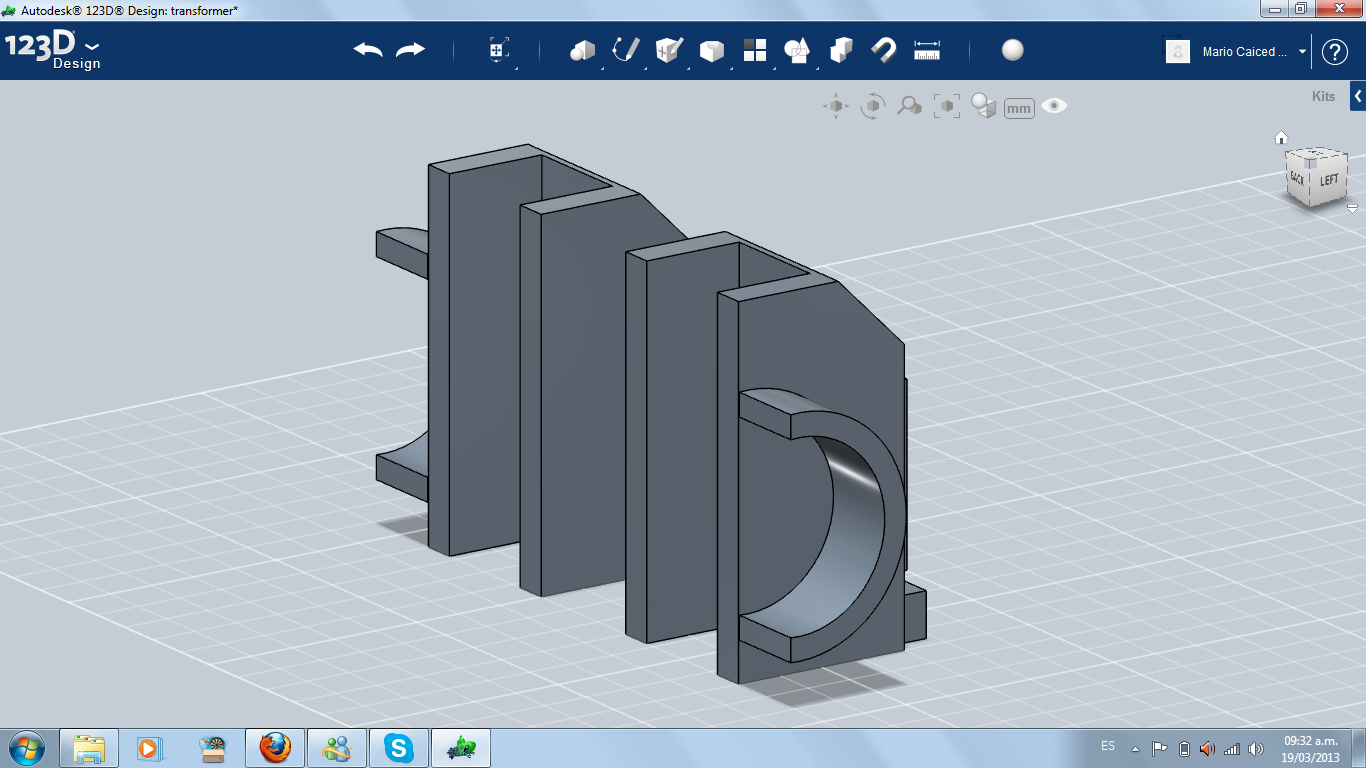1366x768 pixels.
Task: Click the 123D Design taskbar button
Action: coord(460,748)
